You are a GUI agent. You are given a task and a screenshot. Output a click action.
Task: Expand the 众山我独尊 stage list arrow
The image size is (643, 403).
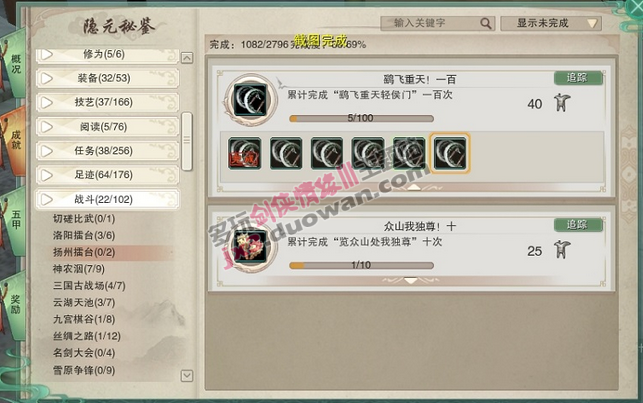(410, 281)
